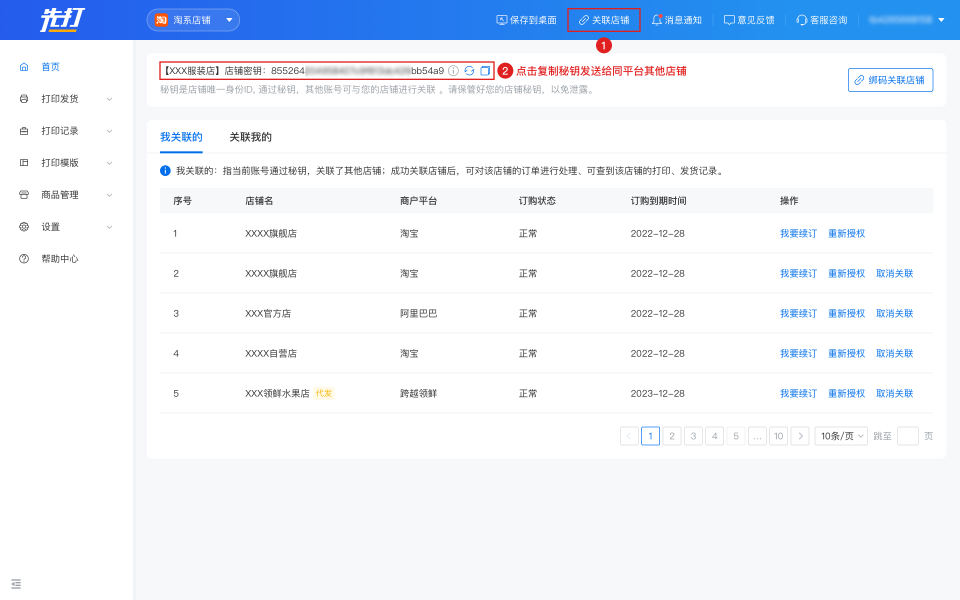Open the 淘系店铺 store dropdown

tap(193, 20)
